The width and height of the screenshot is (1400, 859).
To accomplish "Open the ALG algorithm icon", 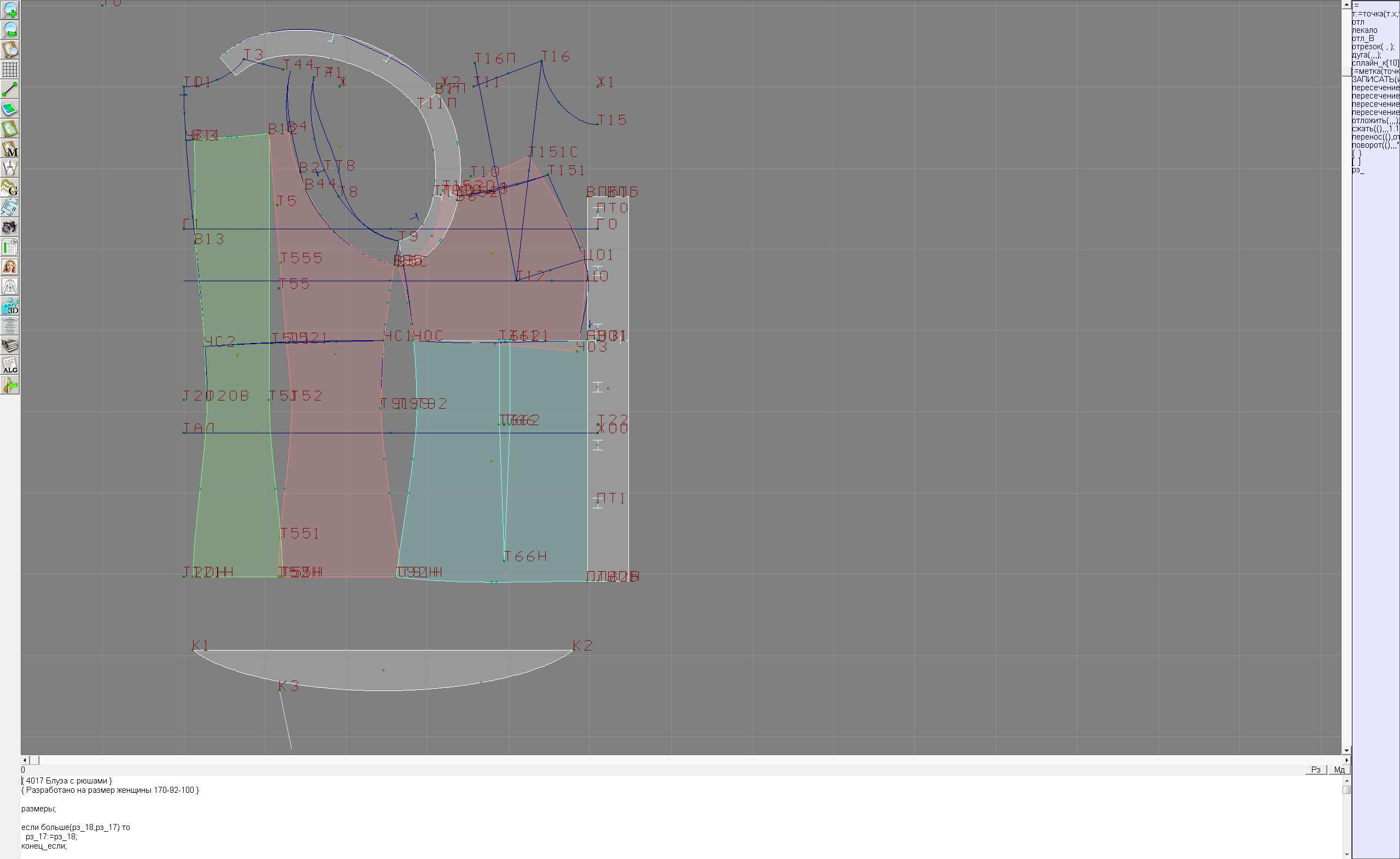I will click(x=10, y=365).
